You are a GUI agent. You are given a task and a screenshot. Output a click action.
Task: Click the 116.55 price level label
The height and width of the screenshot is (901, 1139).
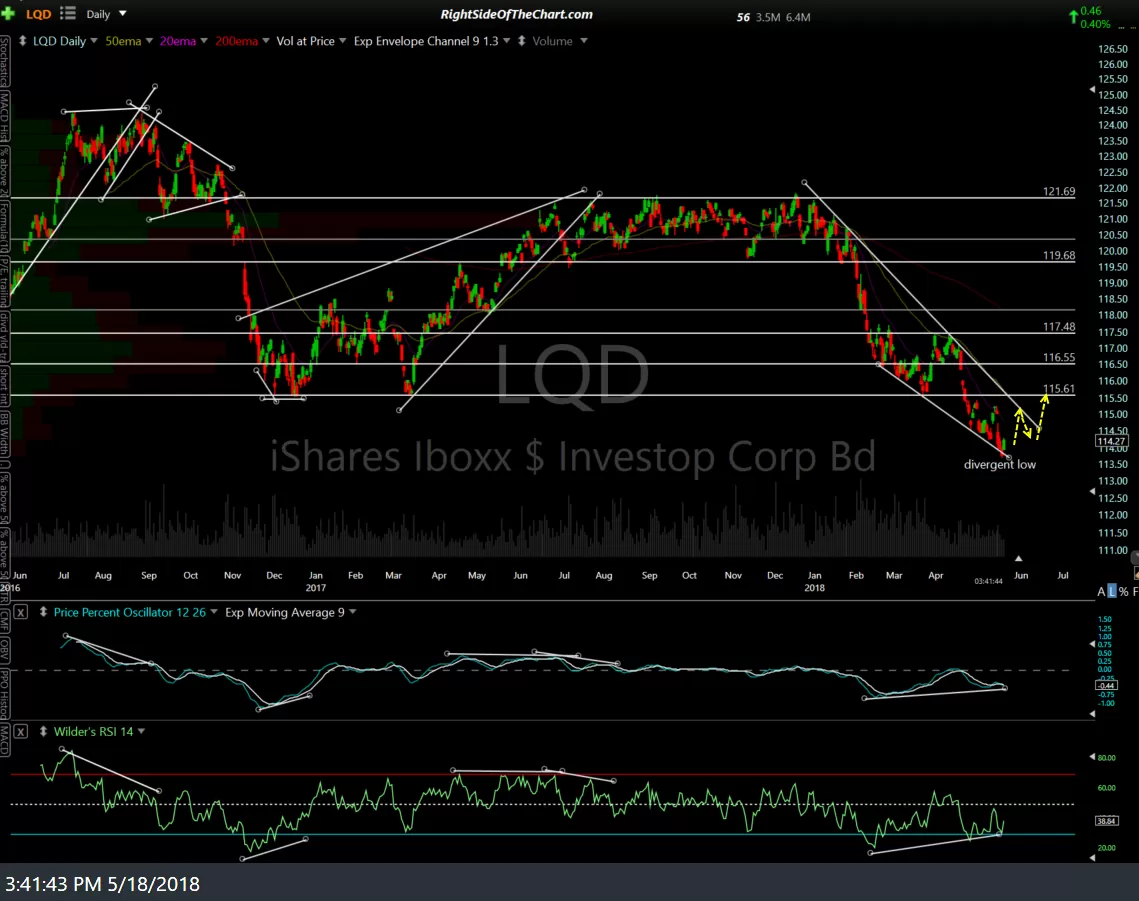pos(1059,357)
